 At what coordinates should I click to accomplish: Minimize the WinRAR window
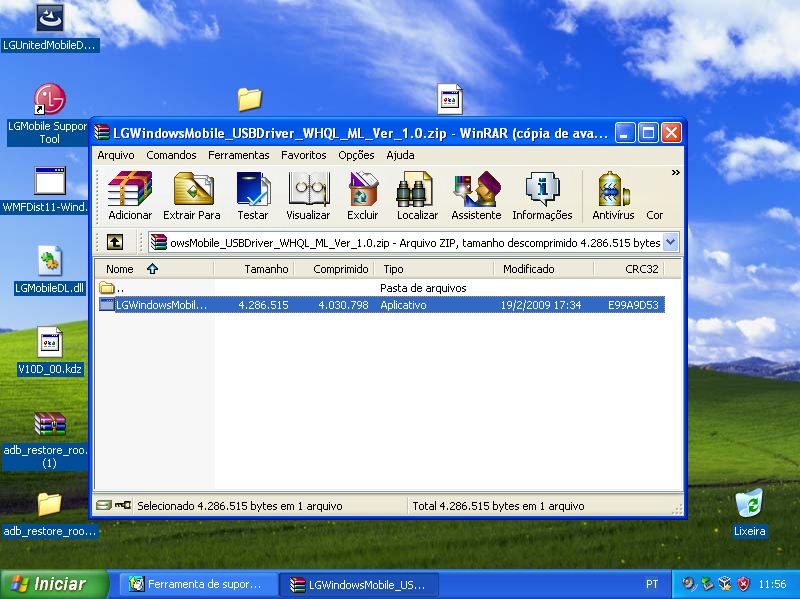click(624, 133)
